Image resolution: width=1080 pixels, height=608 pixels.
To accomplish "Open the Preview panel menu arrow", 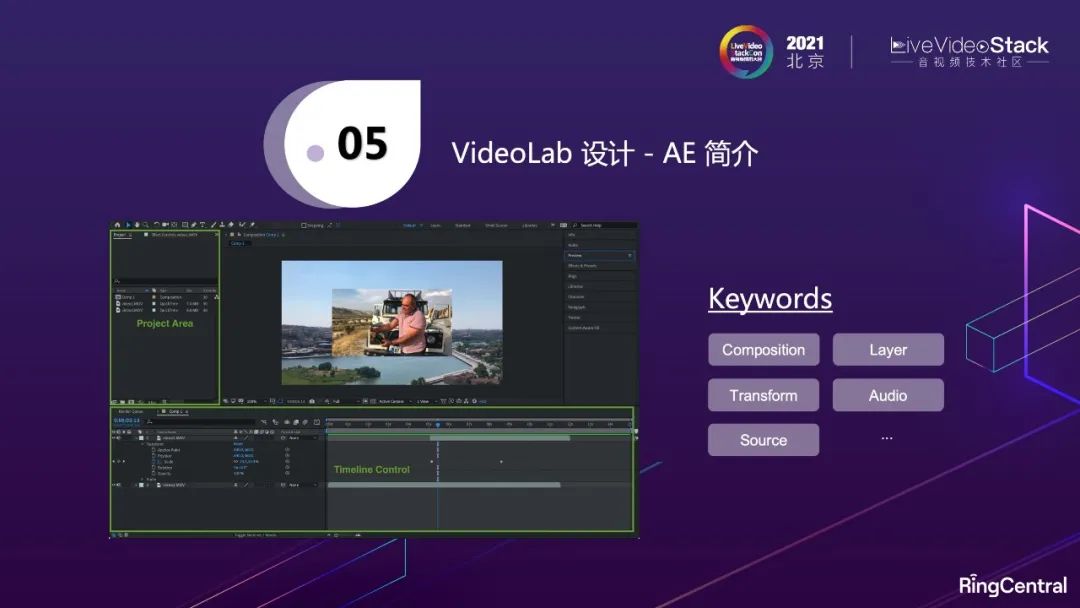I will point(630,255).
